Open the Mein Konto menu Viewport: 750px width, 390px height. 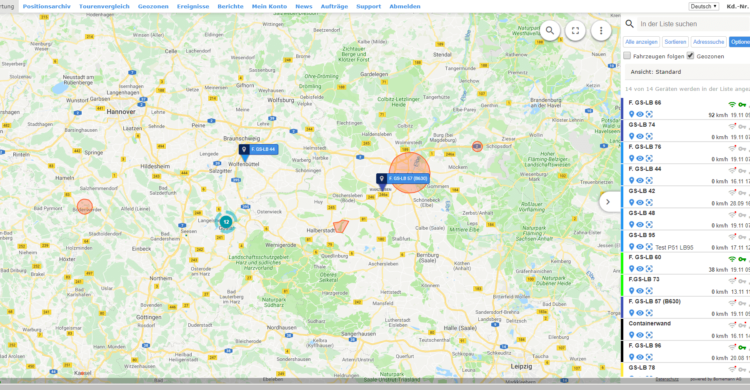click(x=269, y=6)
